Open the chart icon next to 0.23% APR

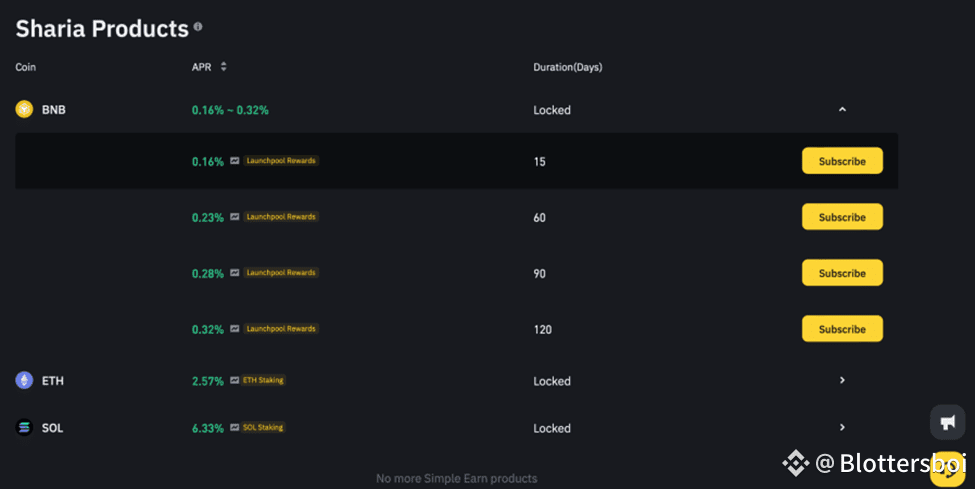pyautogui.click(x=234, y=217)
